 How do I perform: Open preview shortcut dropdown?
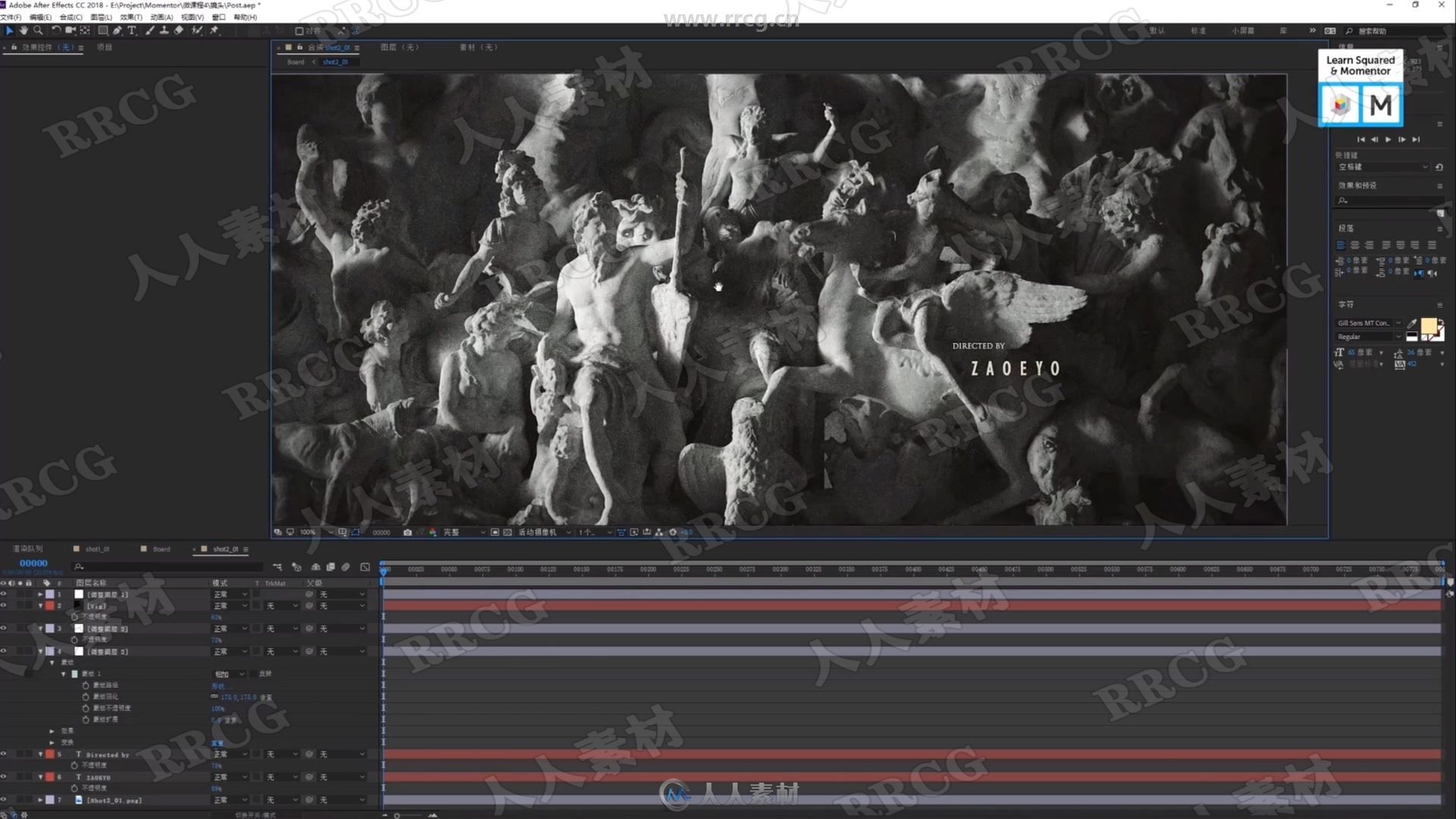tap(1383, 167)
